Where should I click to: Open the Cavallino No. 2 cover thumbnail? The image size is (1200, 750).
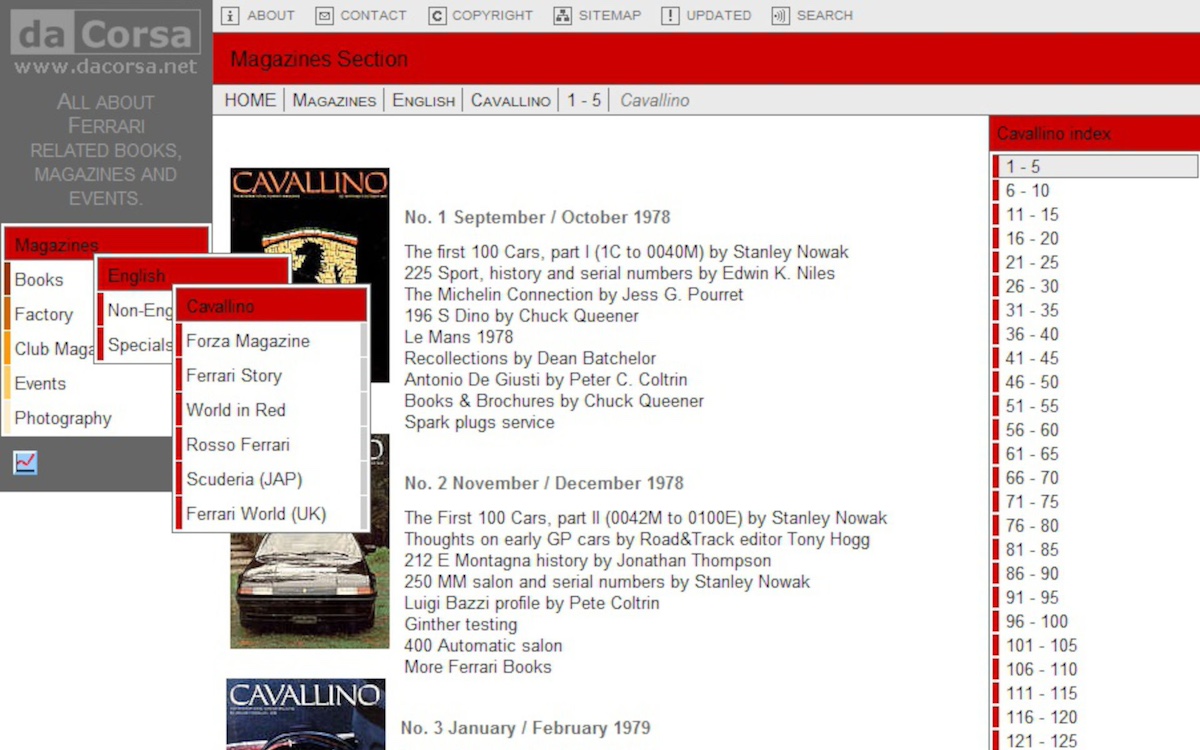point(310,590)
